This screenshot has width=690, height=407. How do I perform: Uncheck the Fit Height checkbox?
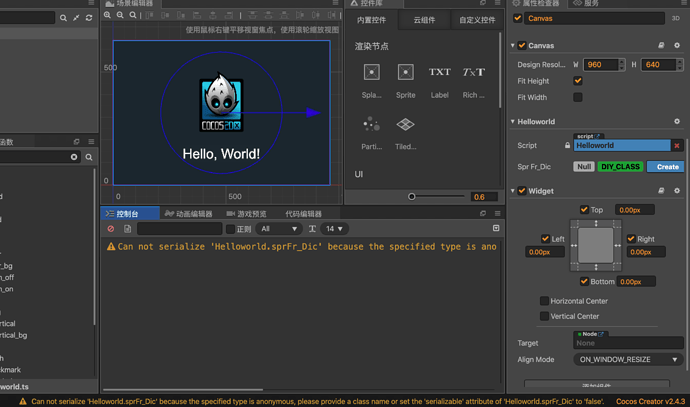[578, 81]
